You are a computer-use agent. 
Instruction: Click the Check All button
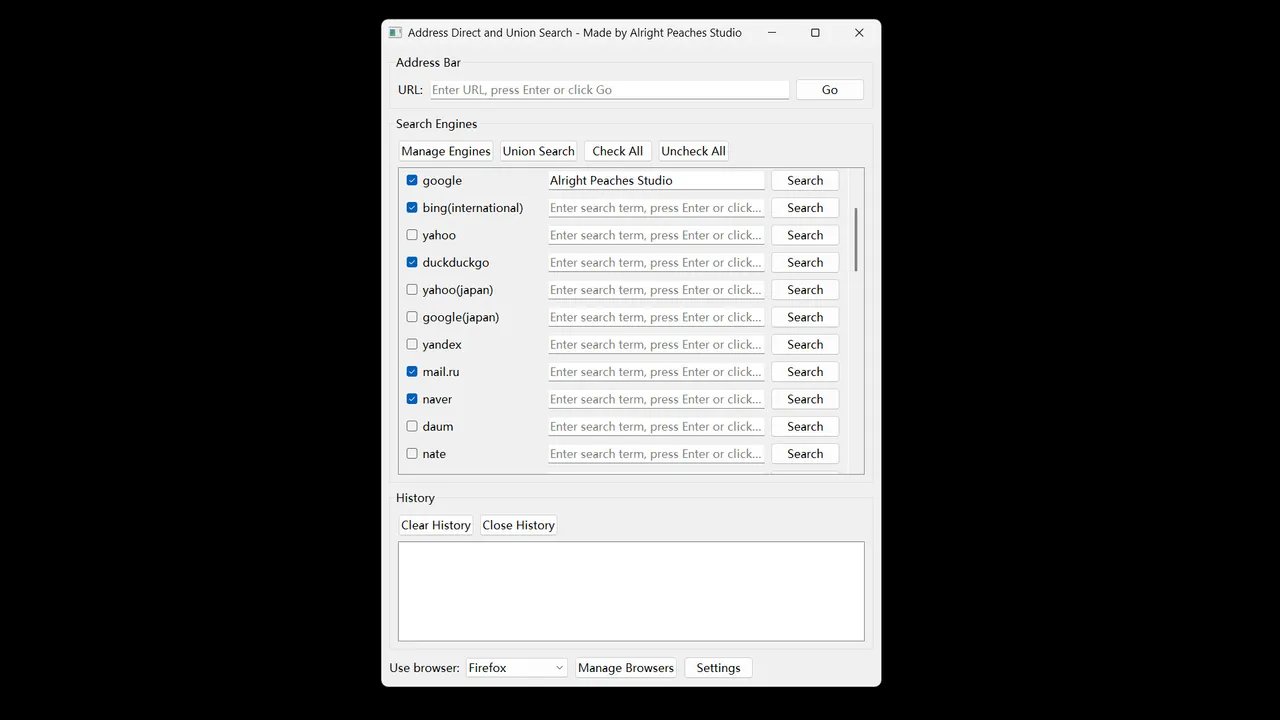coord(618,151)
